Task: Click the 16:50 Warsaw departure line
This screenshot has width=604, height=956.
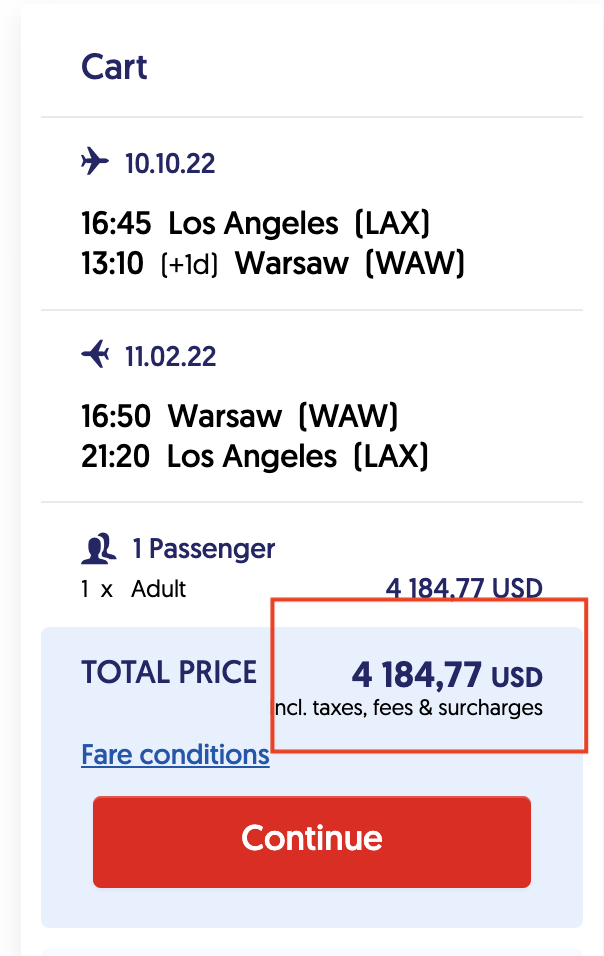Action: 239,415
